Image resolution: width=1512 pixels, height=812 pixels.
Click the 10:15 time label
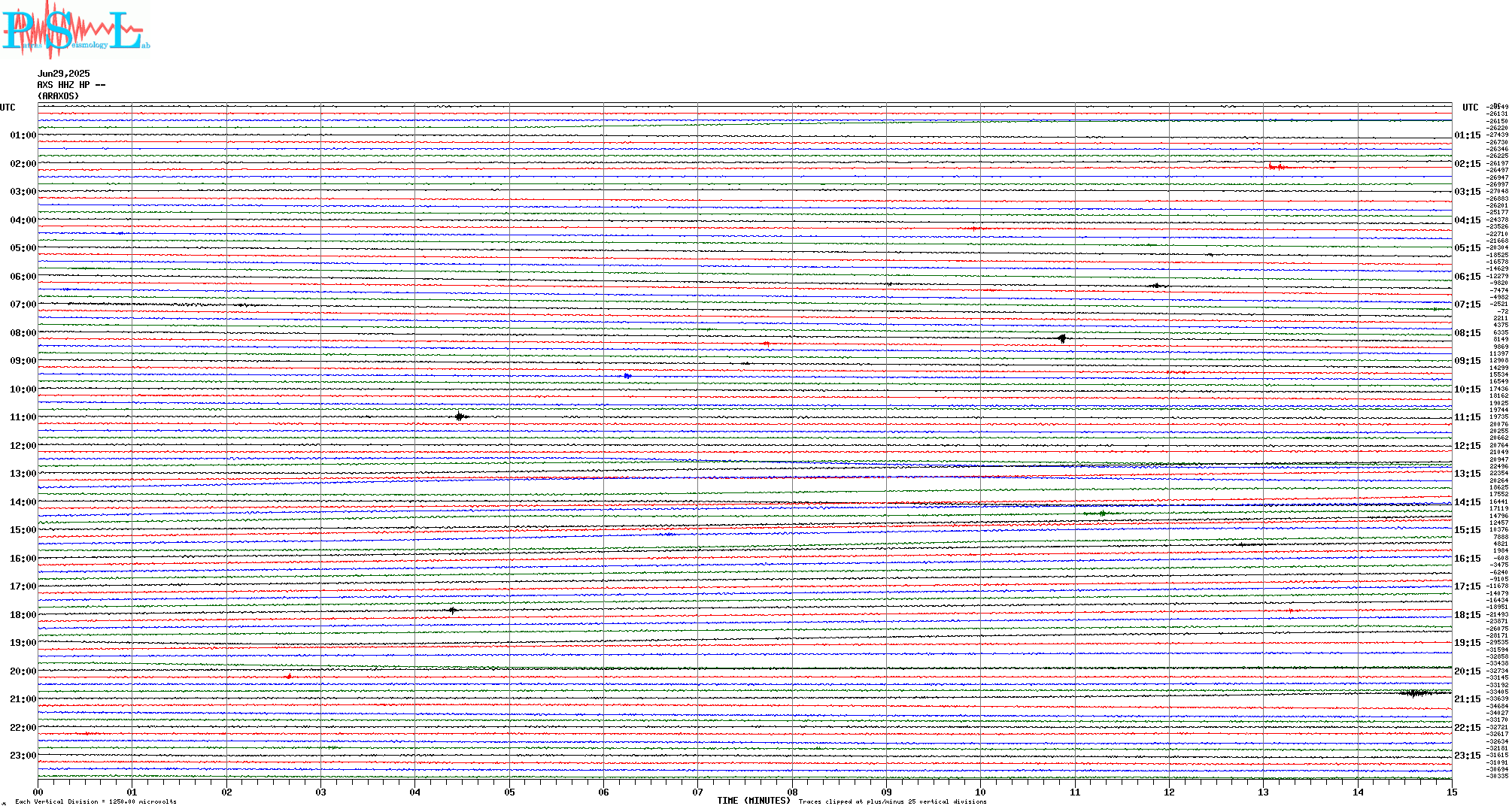pyautogui.click(x=1468, y=389)
